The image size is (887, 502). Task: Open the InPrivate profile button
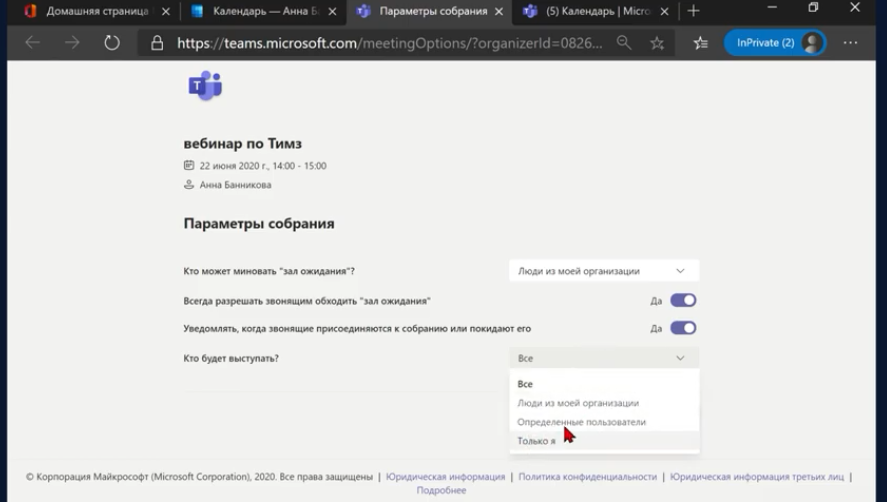tap(775, 43)
